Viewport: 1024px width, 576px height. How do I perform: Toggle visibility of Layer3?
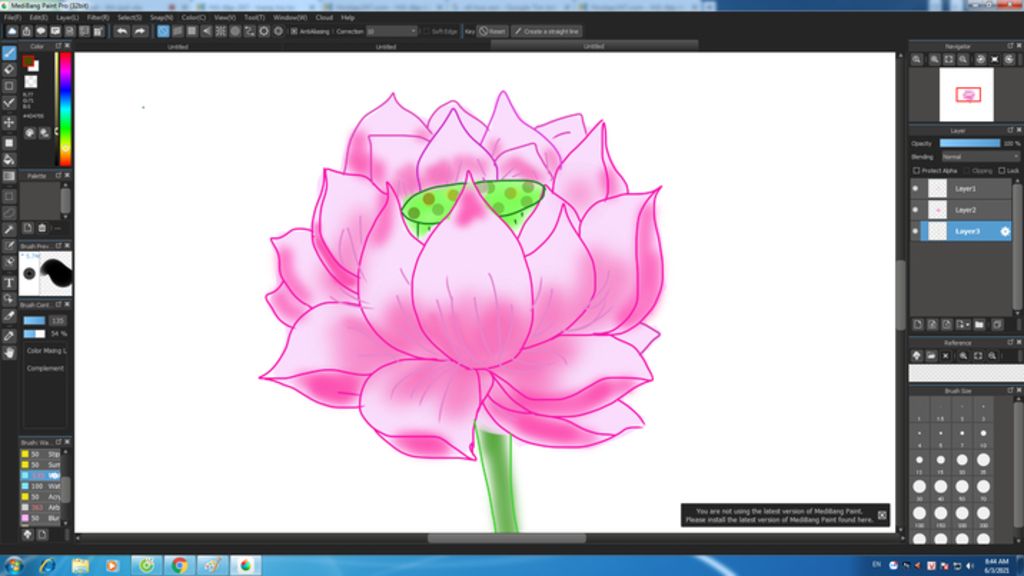[915, 231]
